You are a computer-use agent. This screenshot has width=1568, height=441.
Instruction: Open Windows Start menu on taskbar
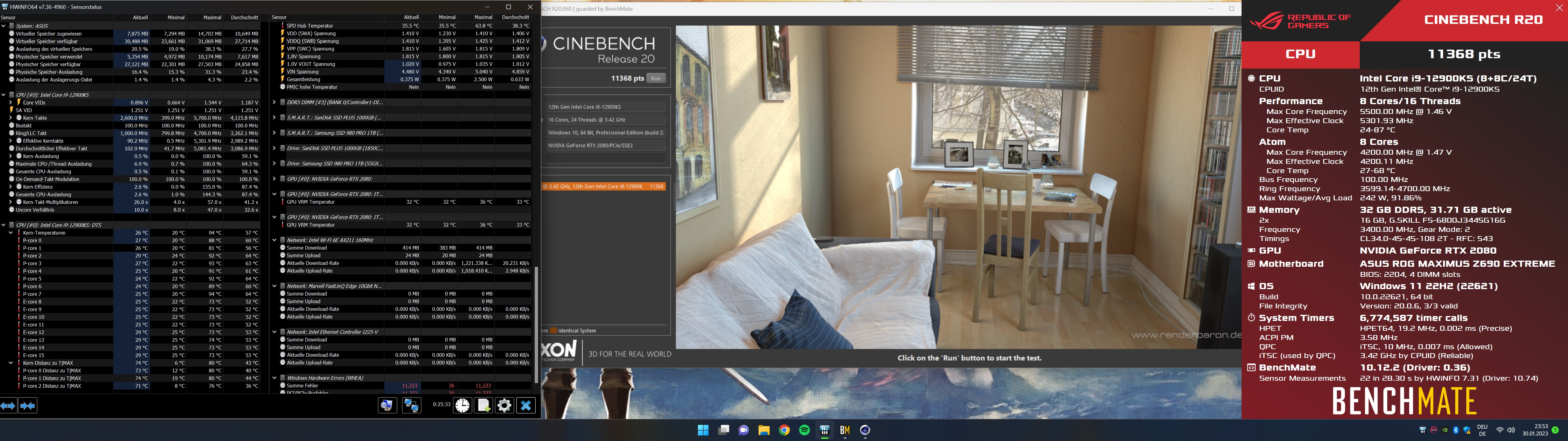(703, 430)
